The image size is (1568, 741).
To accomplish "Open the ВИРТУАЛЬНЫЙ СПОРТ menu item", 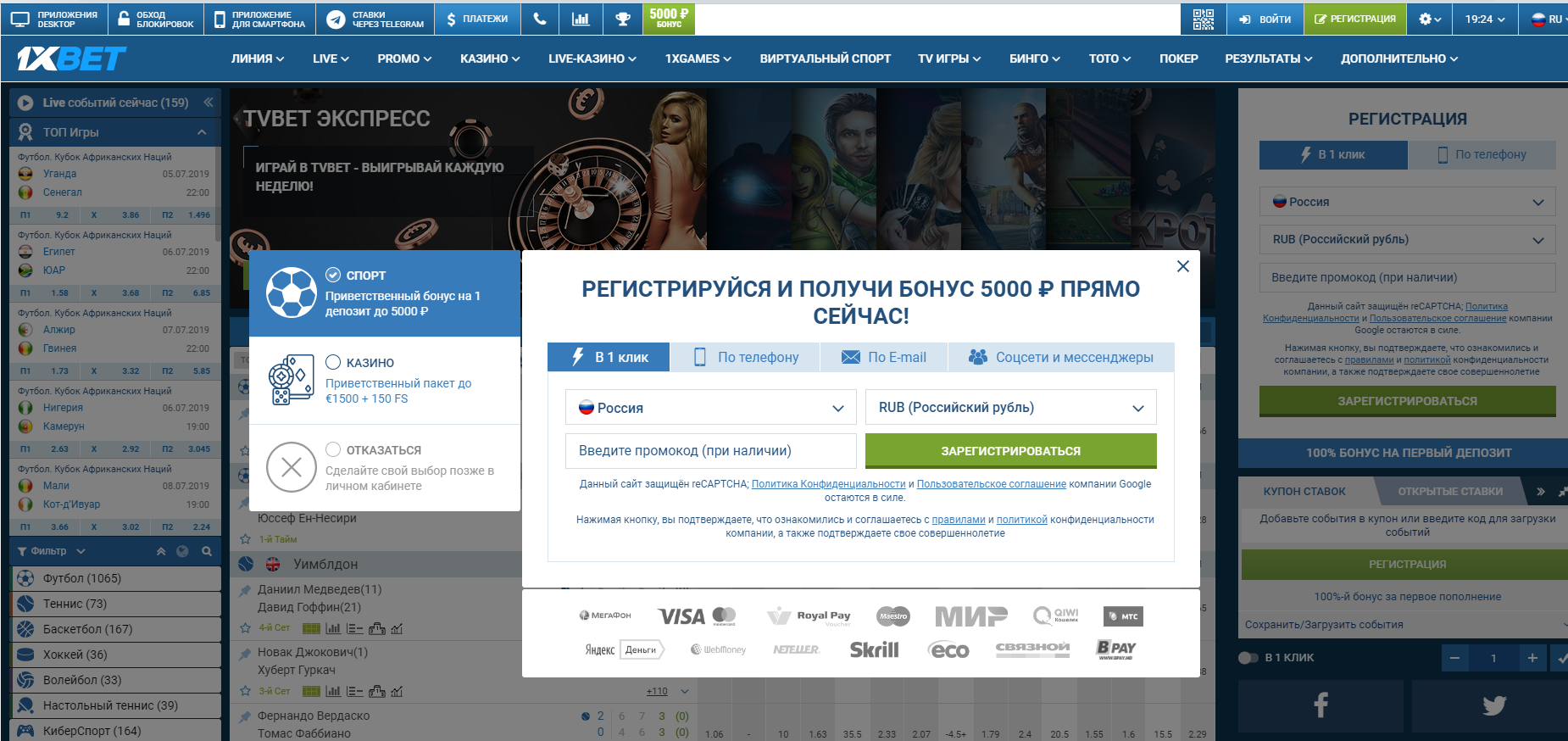I will (825, 58).
